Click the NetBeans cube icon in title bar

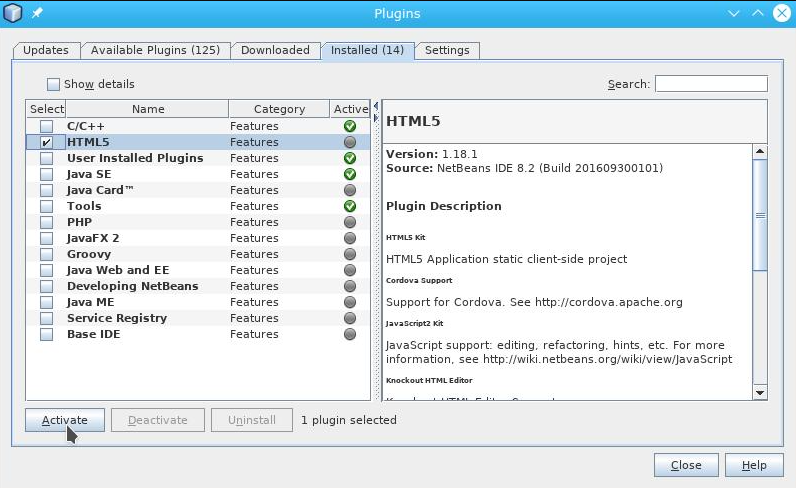pyautogui.click(x=13, y=13)
